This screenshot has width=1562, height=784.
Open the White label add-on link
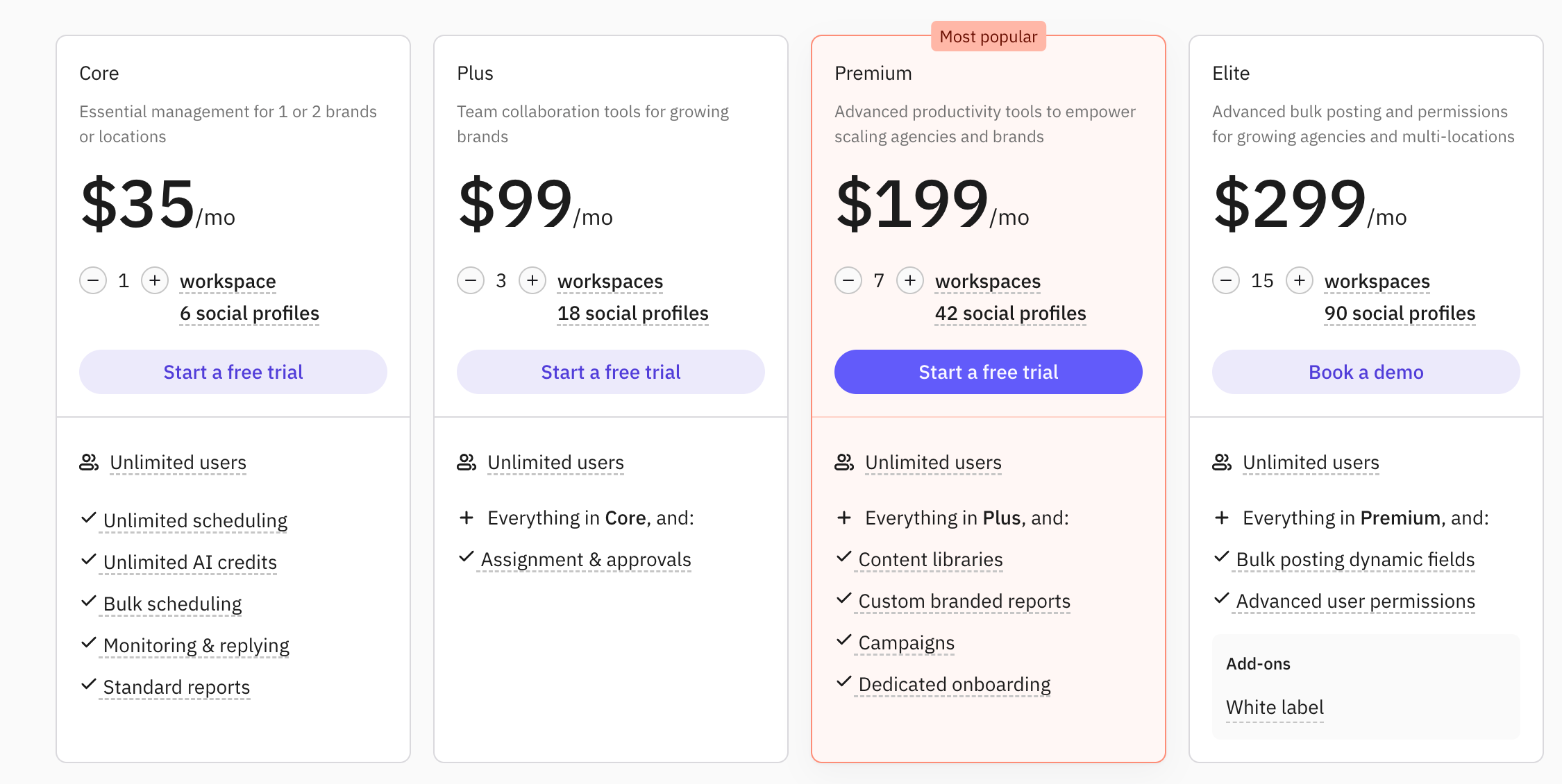coord(1275,707)
